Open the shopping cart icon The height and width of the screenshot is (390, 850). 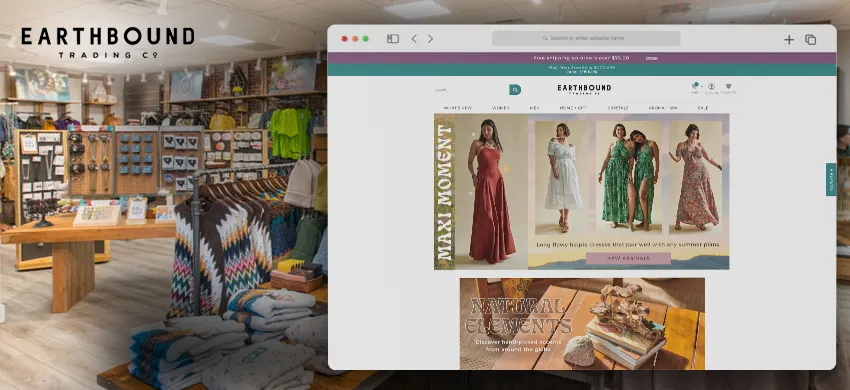[694, 88]
